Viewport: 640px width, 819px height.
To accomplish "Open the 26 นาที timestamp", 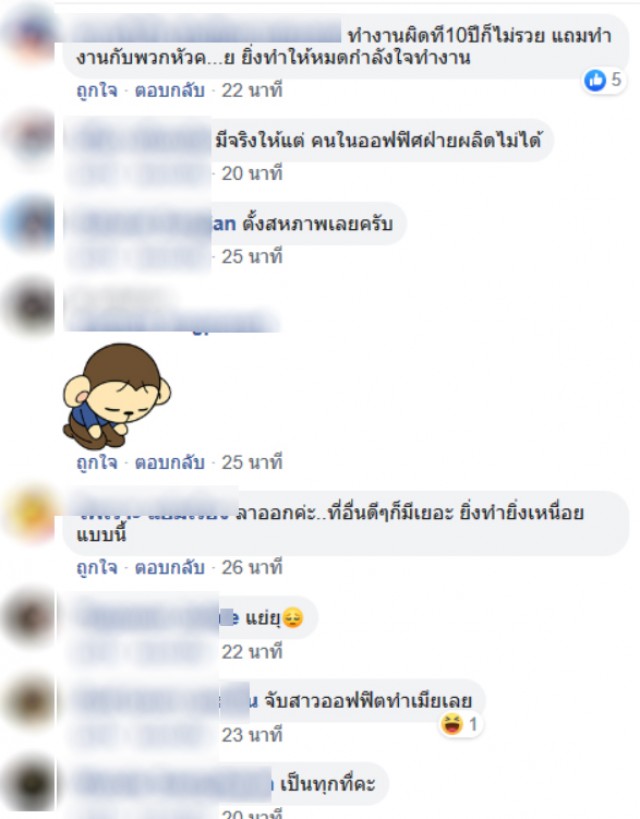I will pos(252,567).
